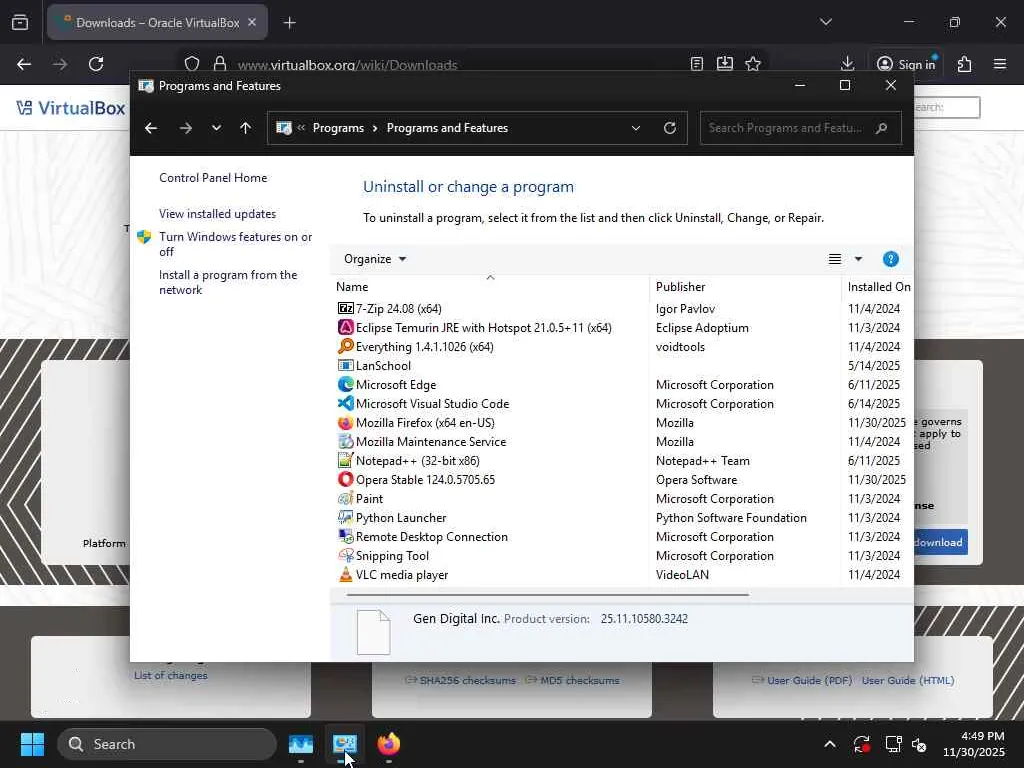Open Control Panel Home link
This screenshot has width=1024, height=768.
click(213, 178)
